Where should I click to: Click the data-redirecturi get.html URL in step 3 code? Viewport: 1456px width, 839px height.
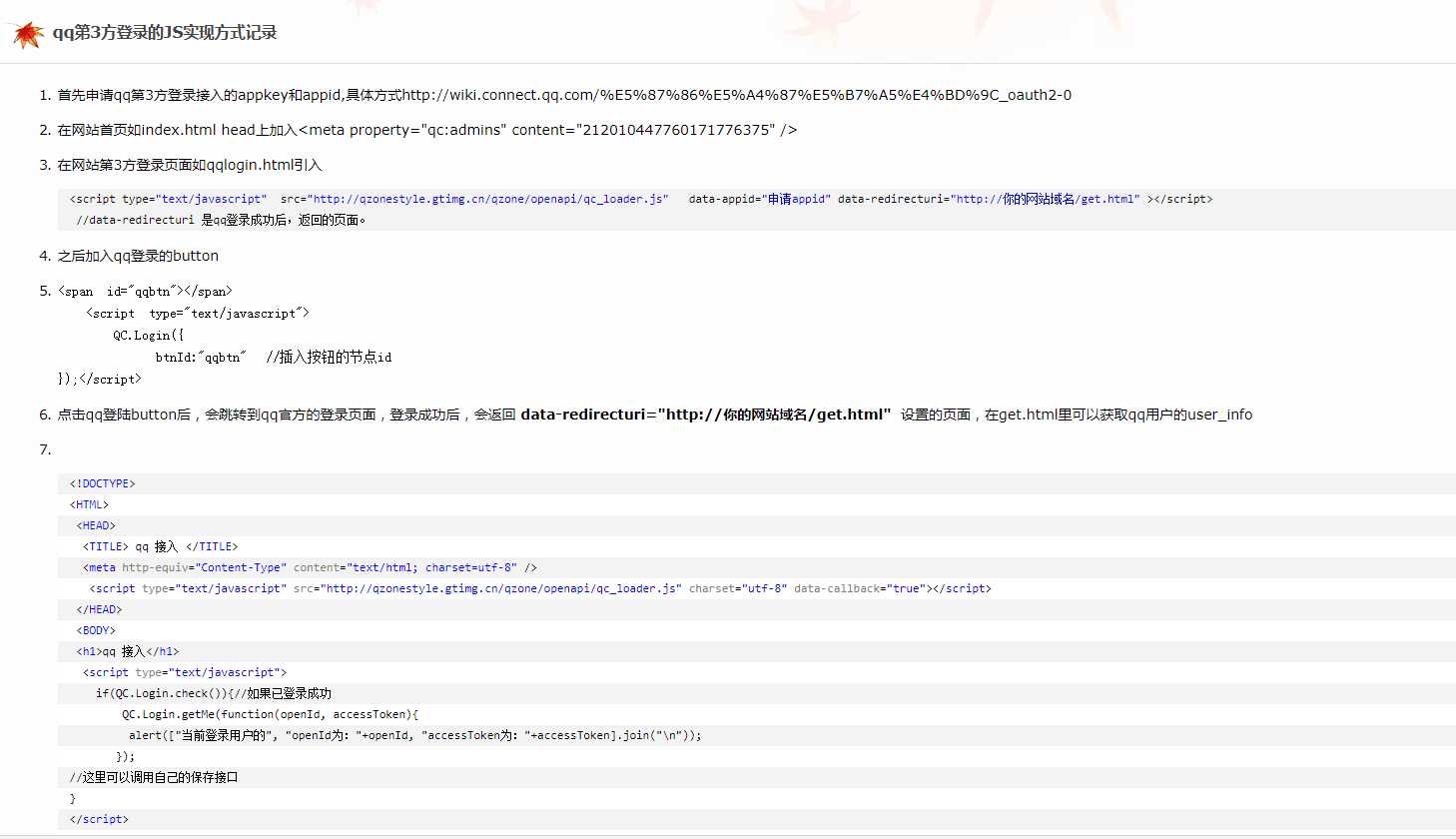coord(1045,199)
